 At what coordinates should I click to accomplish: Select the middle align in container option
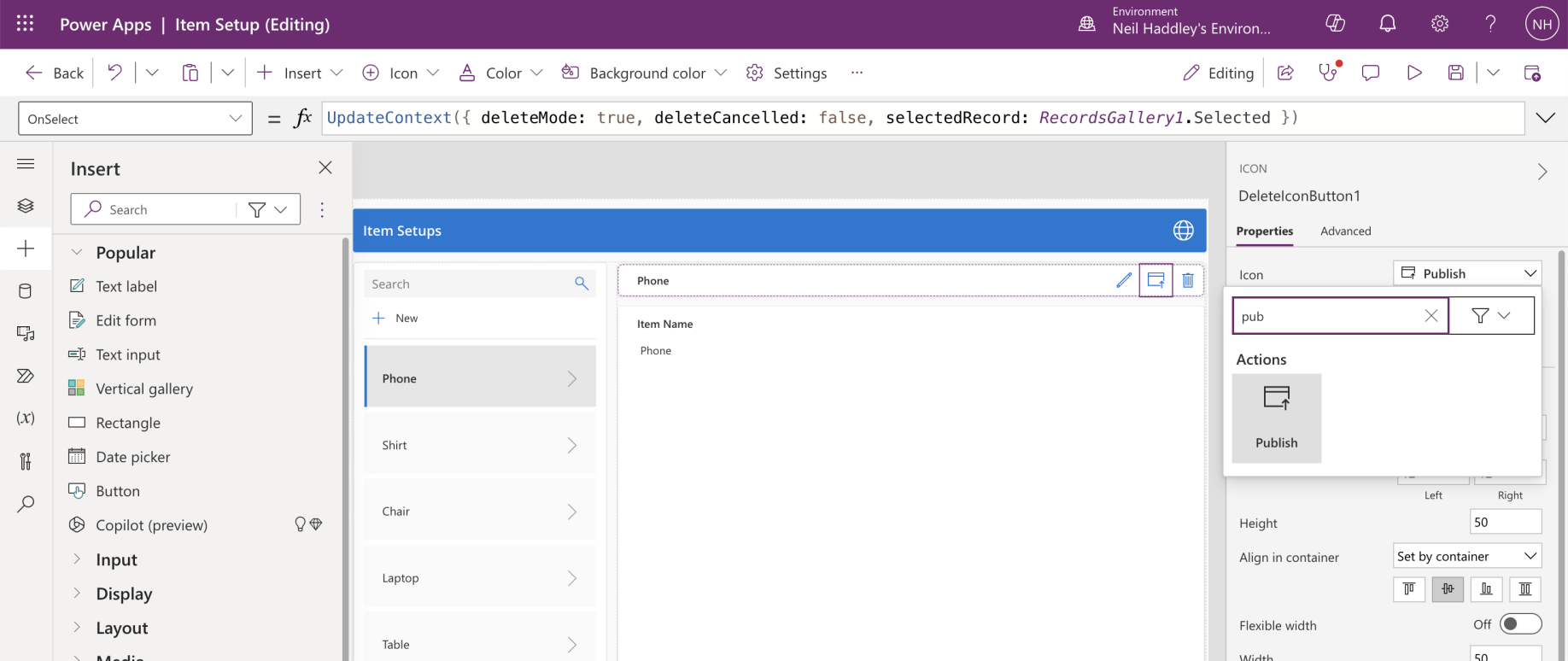1448,589
